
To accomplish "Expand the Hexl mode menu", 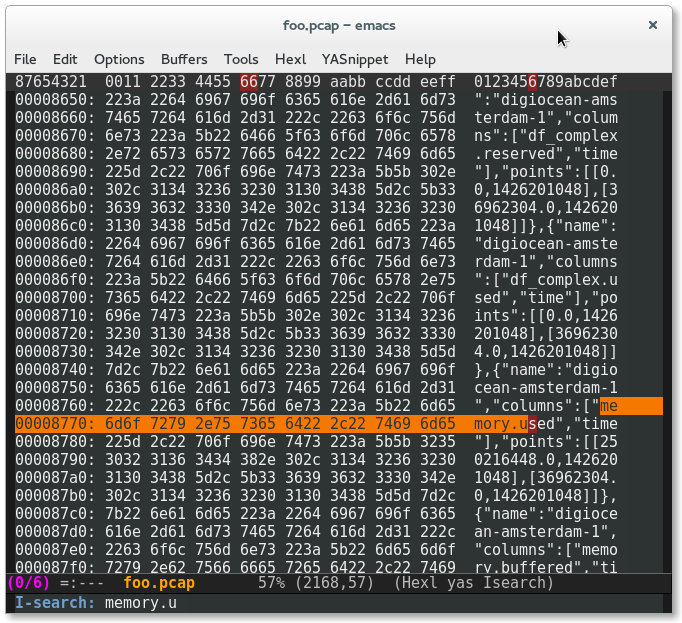I will click(290, 59).
